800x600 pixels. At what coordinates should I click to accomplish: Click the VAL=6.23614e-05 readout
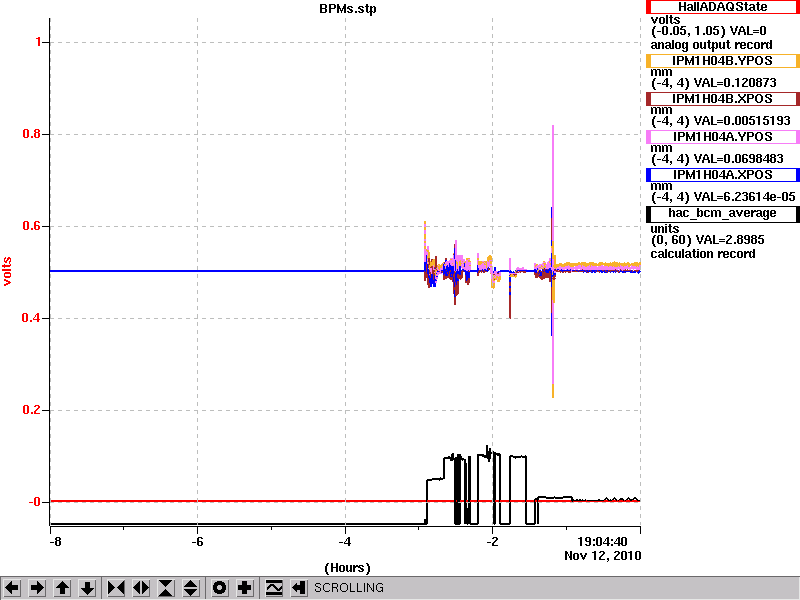point(744,197)
